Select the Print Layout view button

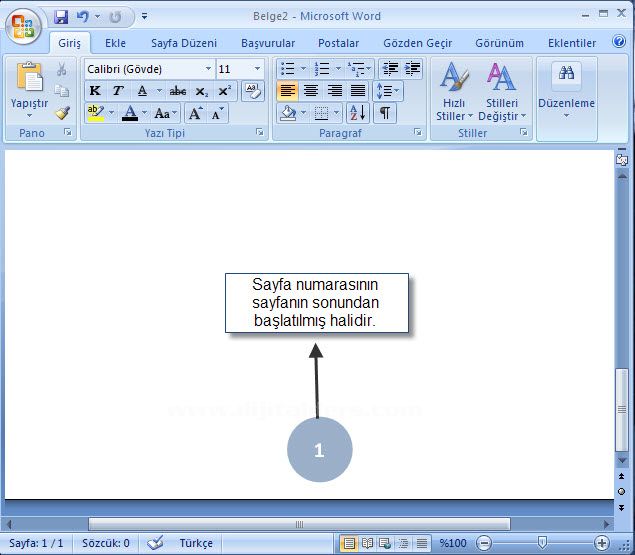point(349,543)
